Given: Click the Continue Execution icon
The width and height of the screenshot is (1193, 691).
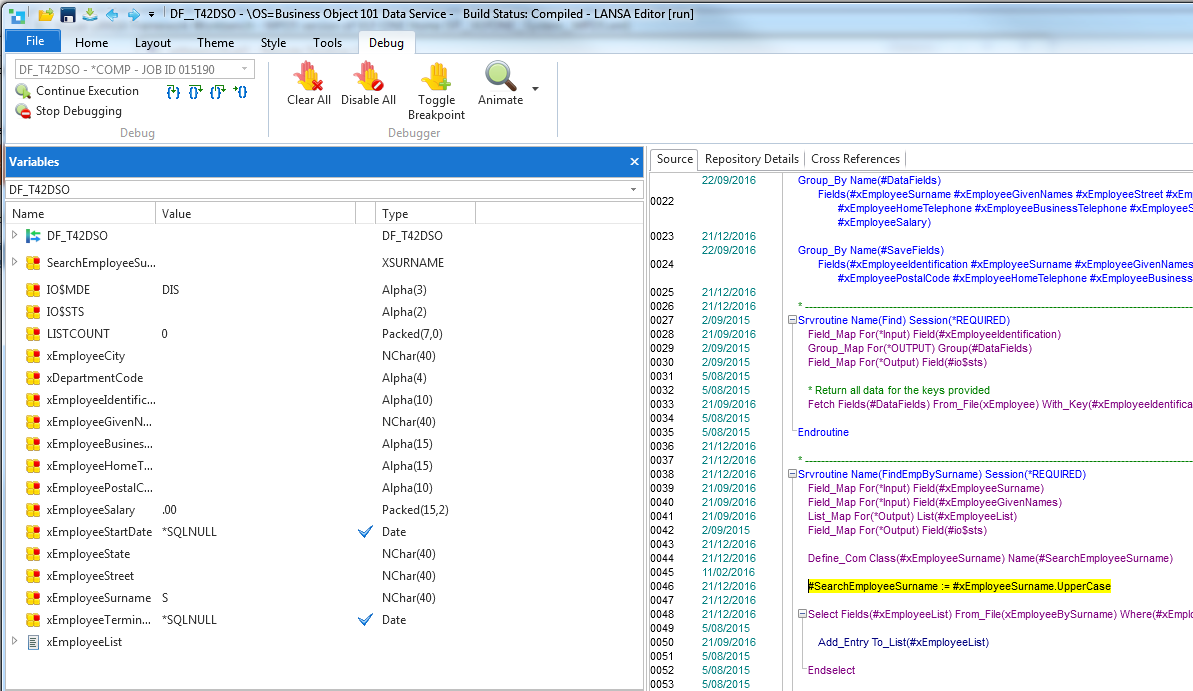Looking at the screenshot, I should point(23,91).
